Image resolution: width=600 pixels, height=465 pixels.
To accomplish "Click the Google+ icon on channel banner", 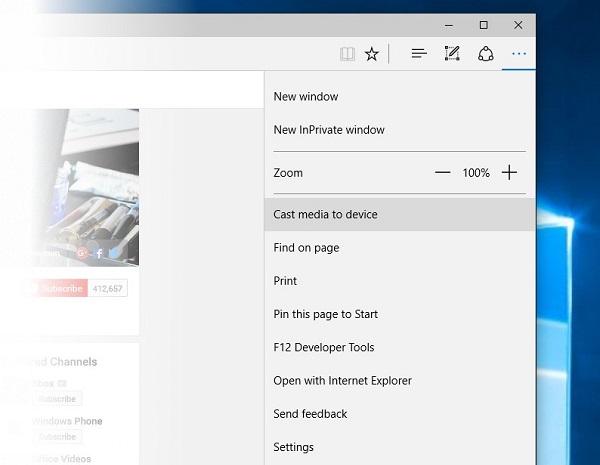I will click(82, 253).
